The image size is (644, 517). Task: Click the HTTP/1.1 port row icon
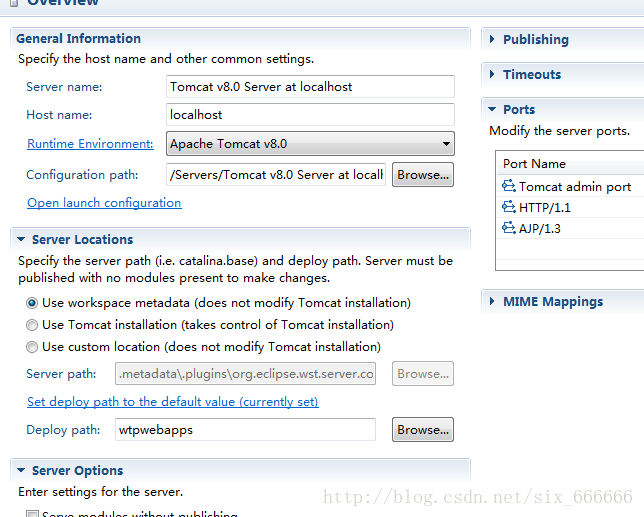click(508, 207)
